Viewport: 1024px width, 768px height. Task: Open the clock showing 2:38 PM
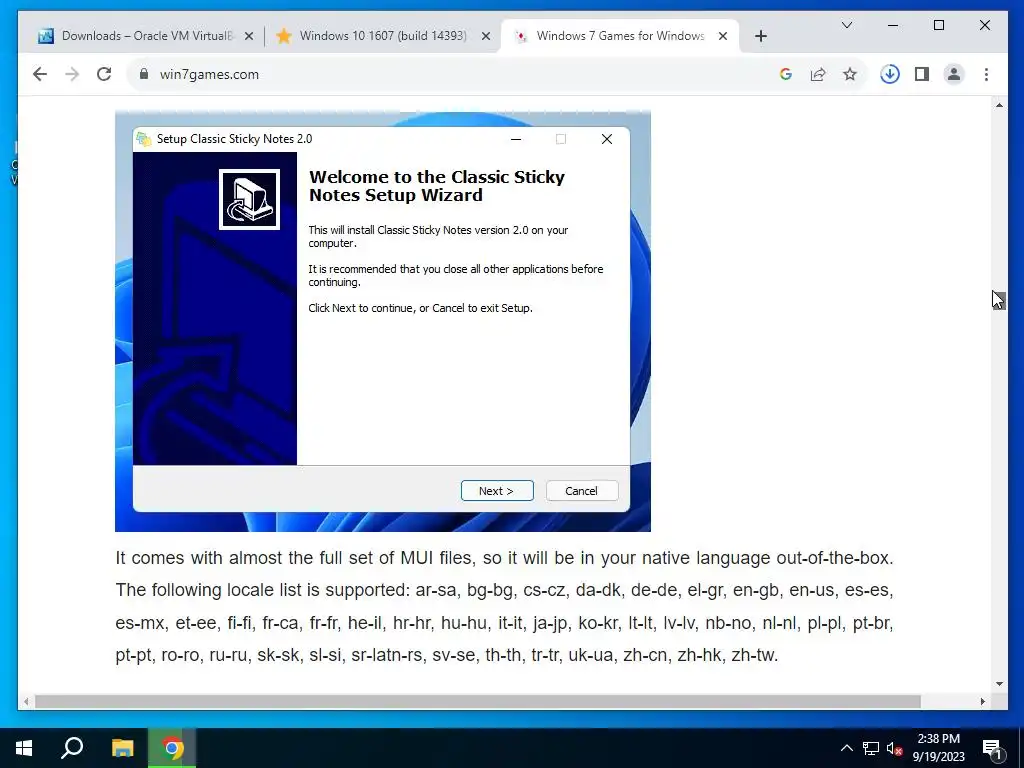tap(938, 748)
